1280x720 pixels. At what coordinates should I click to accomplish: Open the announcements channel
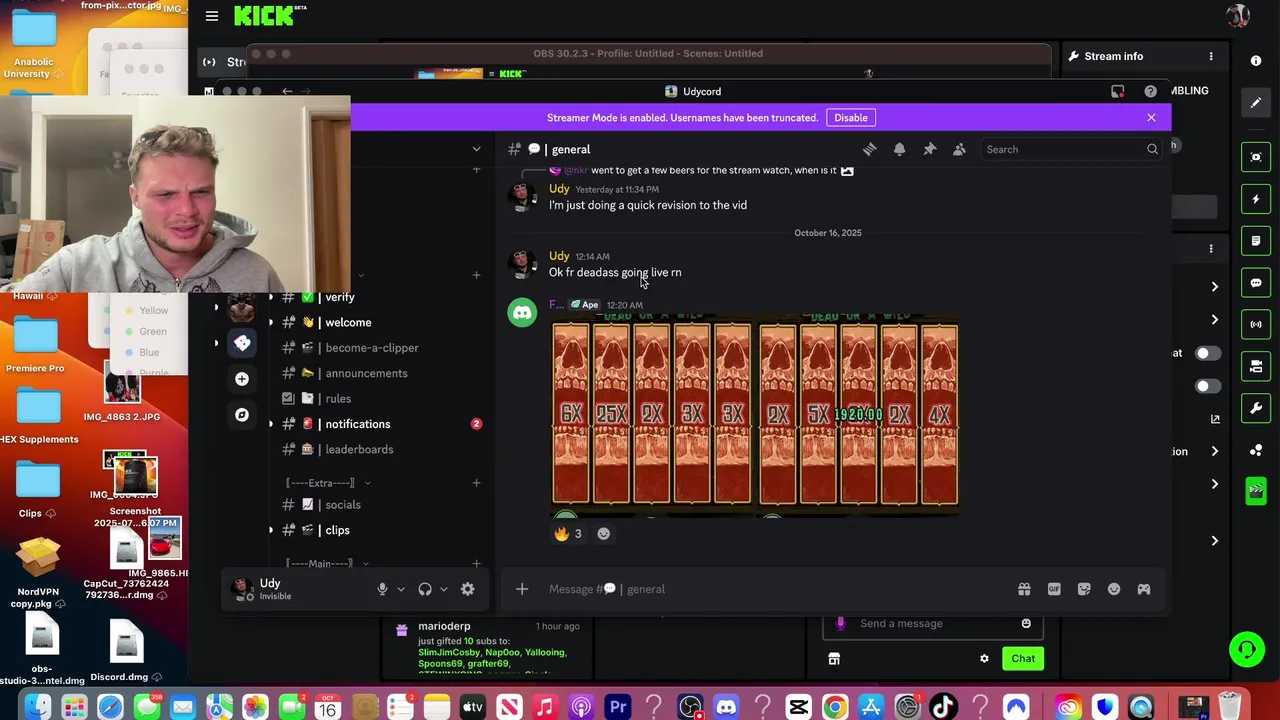point(378,373)
